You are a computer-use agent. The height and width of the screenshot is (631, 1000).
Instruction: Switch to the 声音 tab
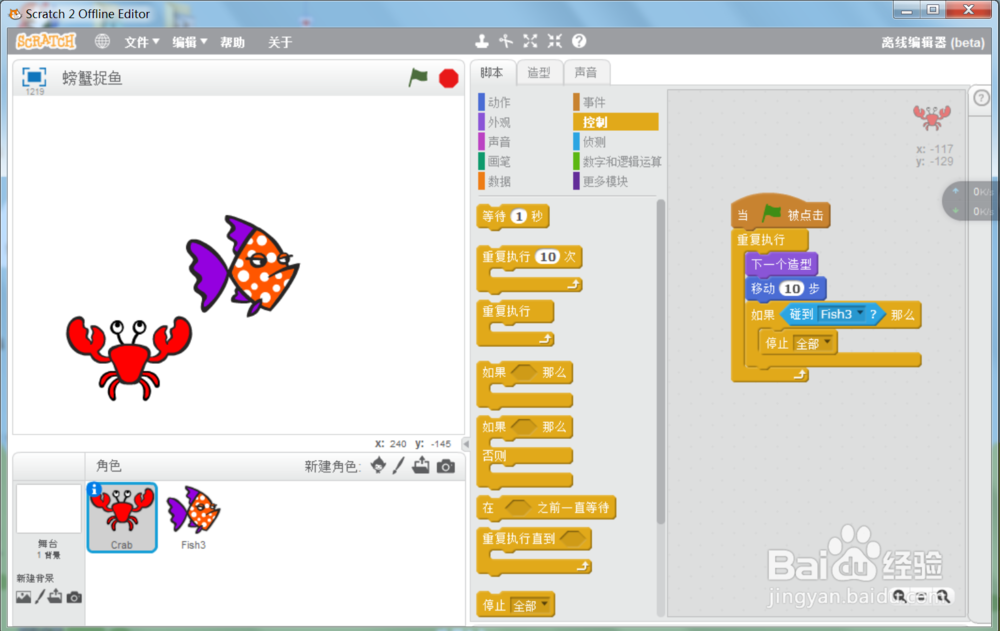tap(587, 71)
